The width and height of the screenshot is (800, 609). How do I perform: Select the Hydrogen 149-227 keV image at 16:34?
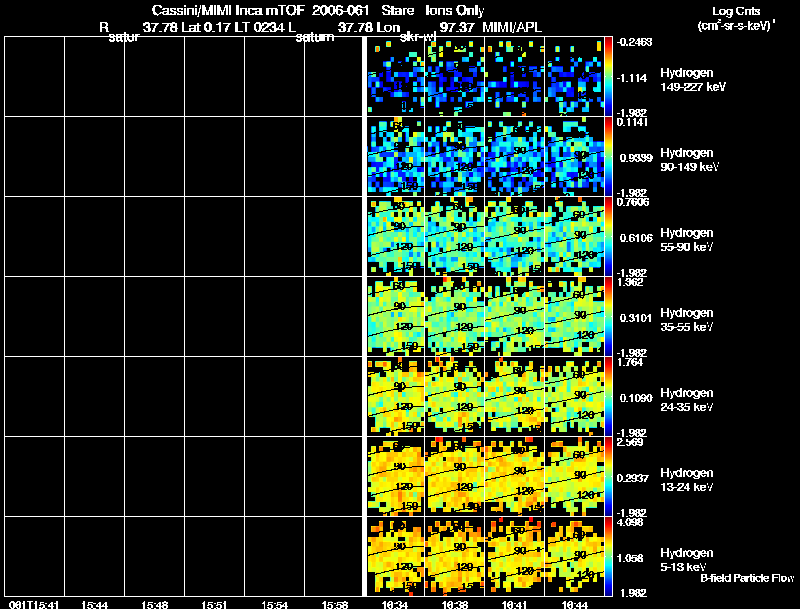(396, 77)
